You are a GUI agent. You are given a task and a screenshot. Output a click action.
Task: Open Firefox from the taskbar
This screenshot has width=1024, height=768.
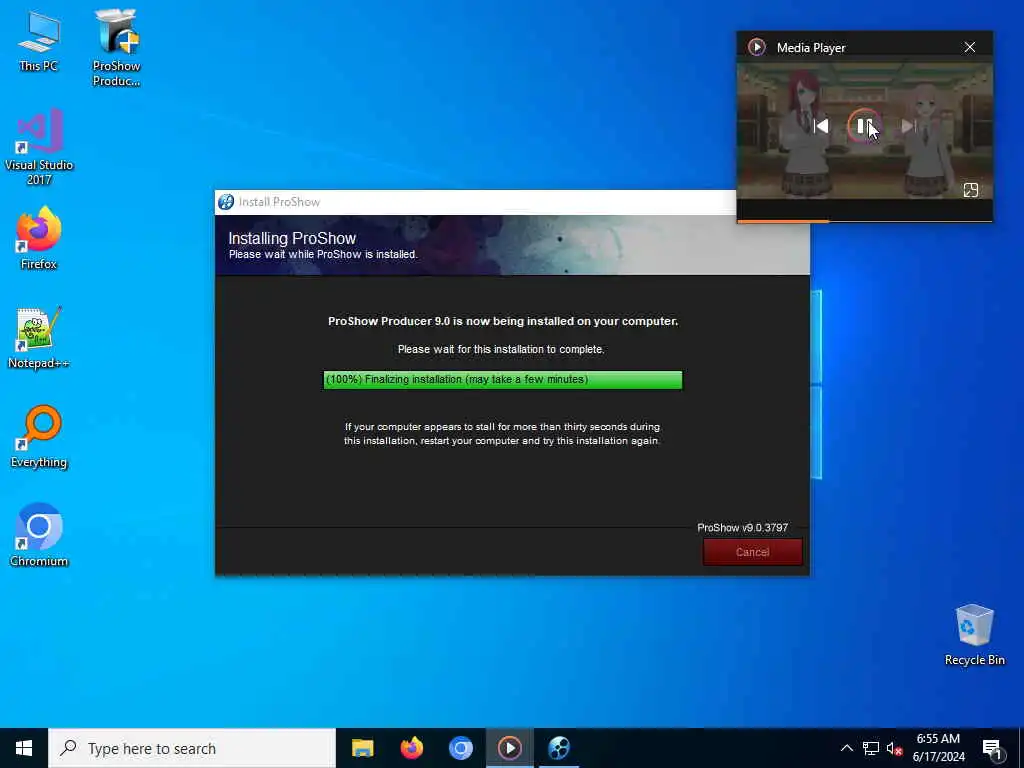pos(411,748)
